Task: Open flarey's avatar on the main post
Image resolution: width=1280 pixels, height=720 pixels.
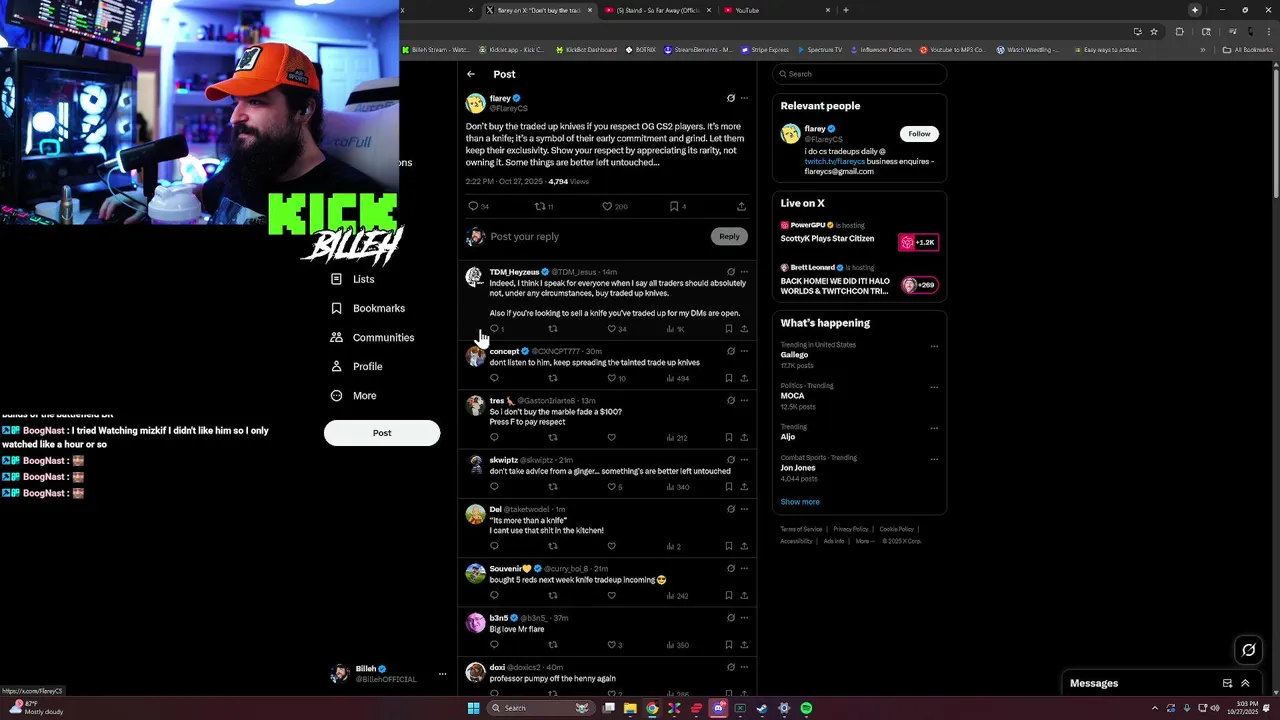Action: pyautogui.click(x=475, y=103)
